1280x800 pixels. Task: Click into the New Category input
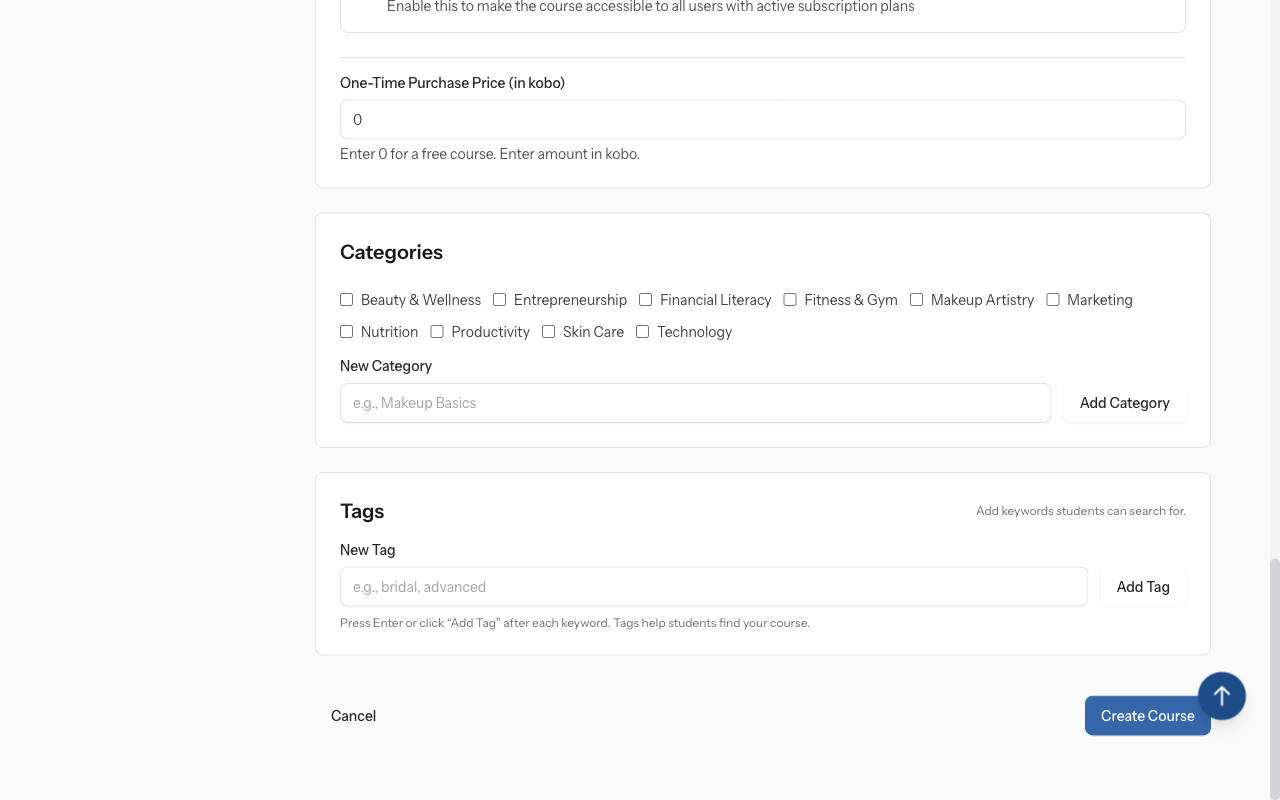coord(695,403)
